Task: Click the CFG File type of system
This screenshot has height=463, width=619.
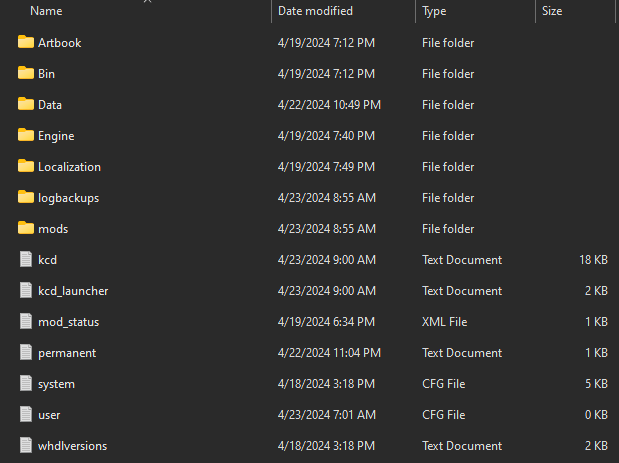Action: tap(443, 384)
